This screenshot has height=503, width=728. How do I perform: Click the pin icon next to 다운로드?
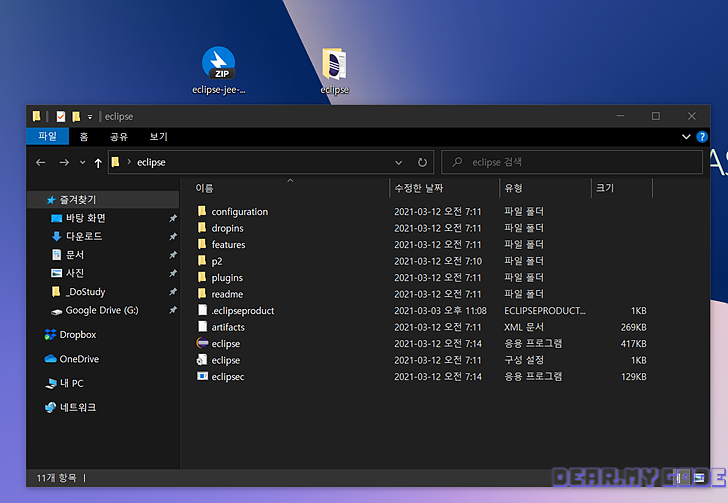click(173, 236)
